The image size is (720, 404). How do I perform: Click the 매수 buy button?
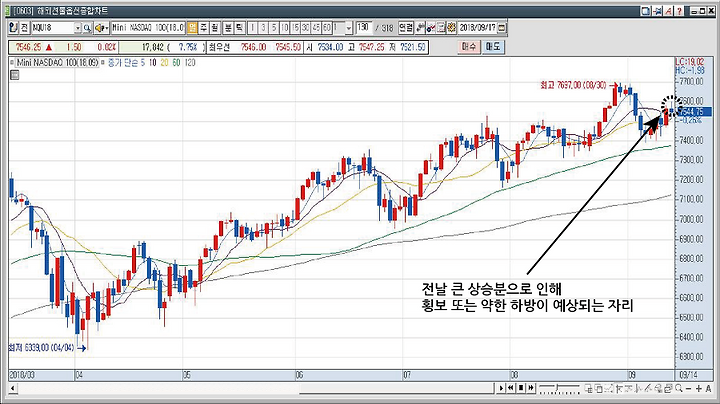(x=469, y=46)
